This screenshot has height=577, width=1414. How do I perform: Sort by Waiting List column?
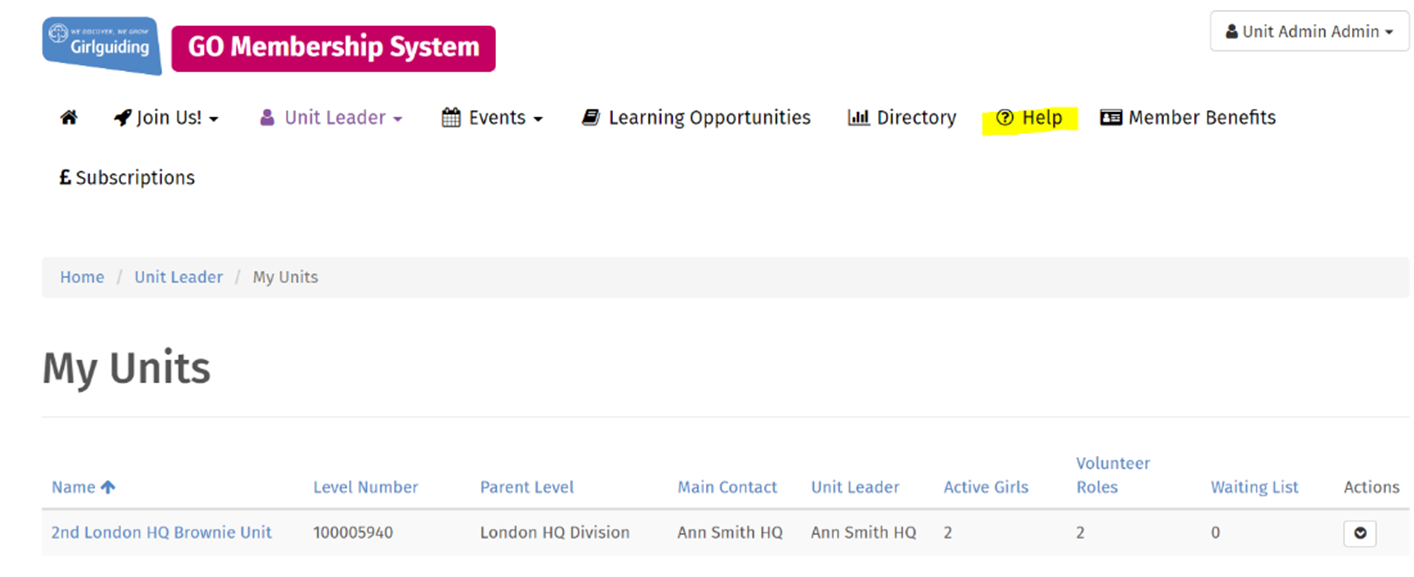pyautogui.click(x=1255, y=487)
